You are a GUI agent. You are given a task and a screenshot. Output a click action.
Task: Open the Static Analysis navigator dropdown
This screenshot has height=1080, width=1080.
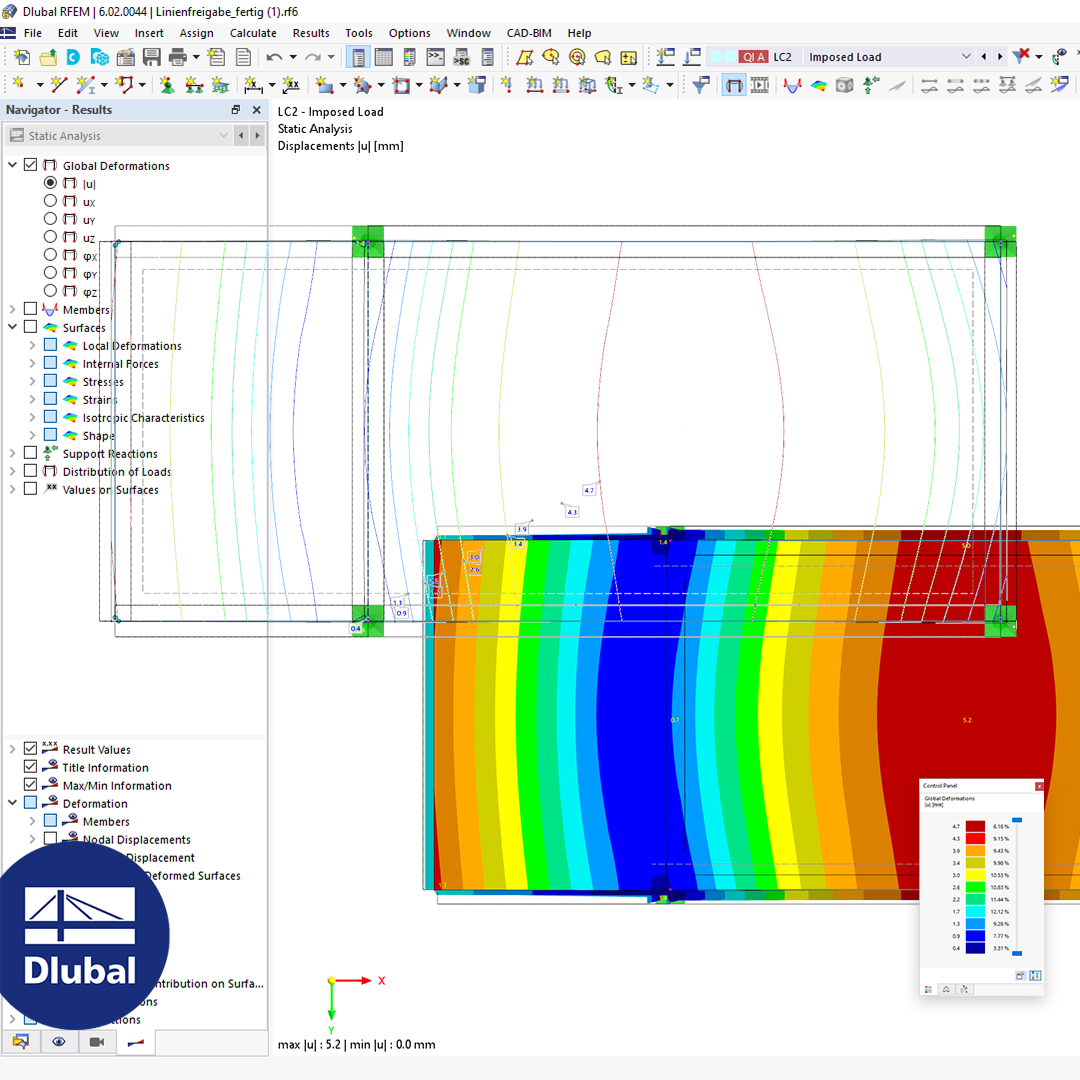coord(224,135)
